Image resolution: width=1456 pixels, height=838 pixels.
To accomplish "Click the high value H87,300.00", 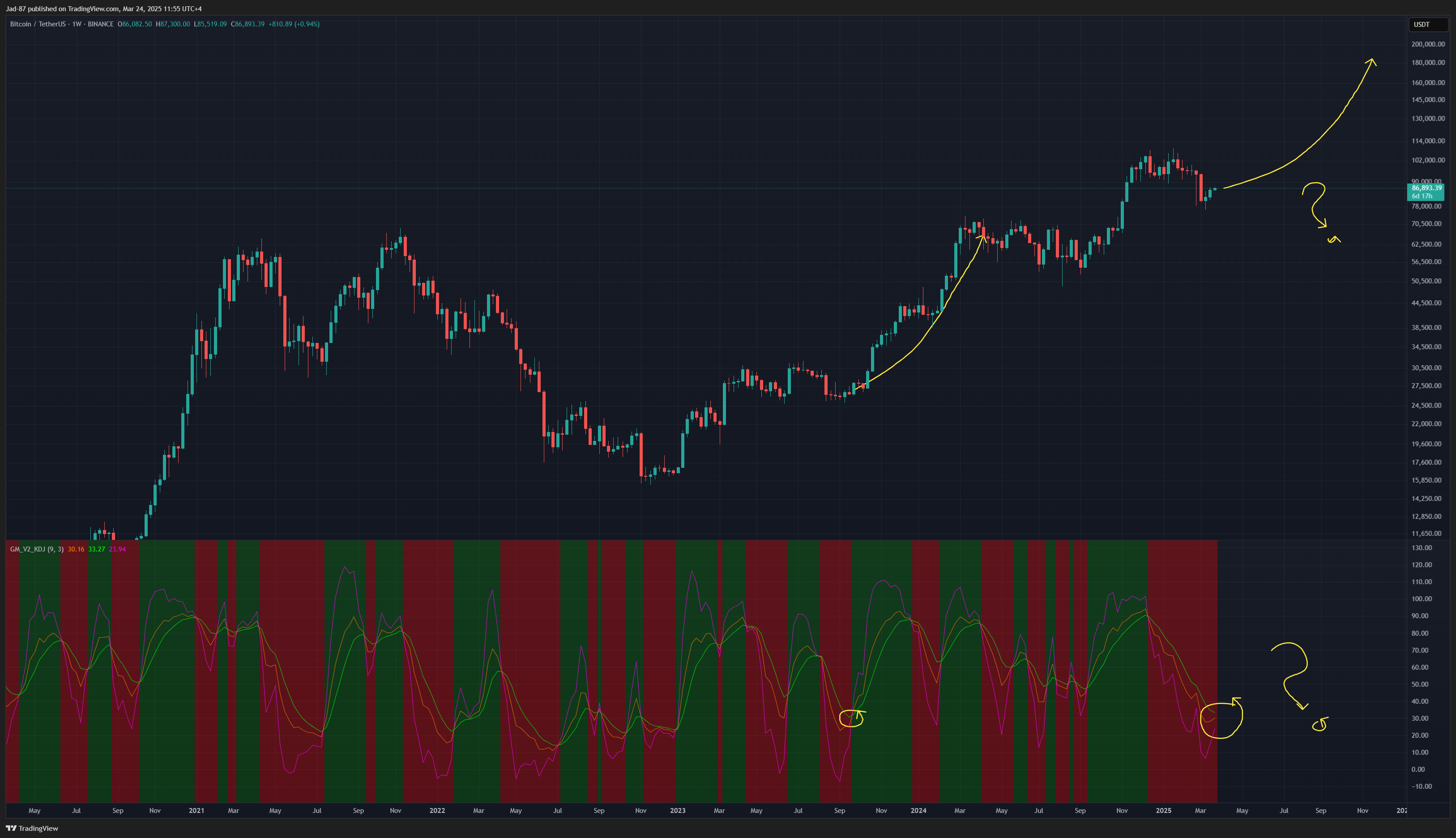I will pyautogui.click(x=173, y=24).
